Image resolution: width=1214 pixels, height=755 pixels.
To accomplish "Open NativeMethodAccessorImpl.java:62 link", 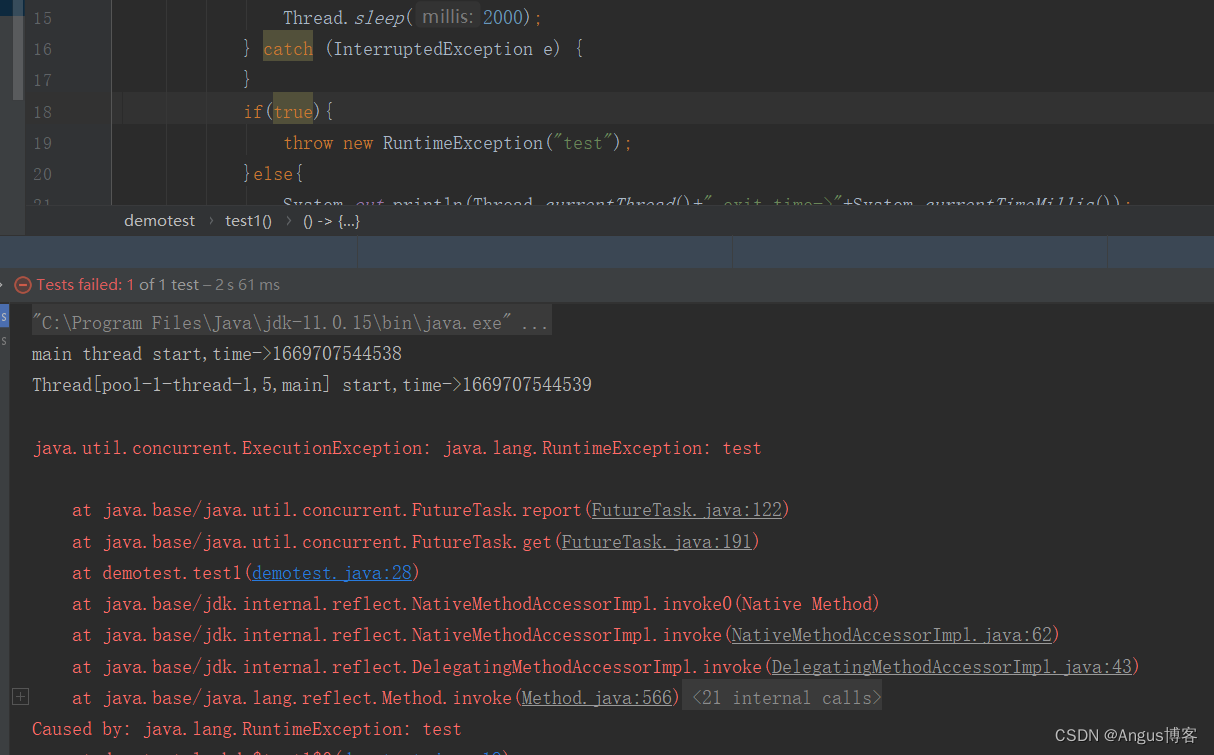I will tap(892, 634).
